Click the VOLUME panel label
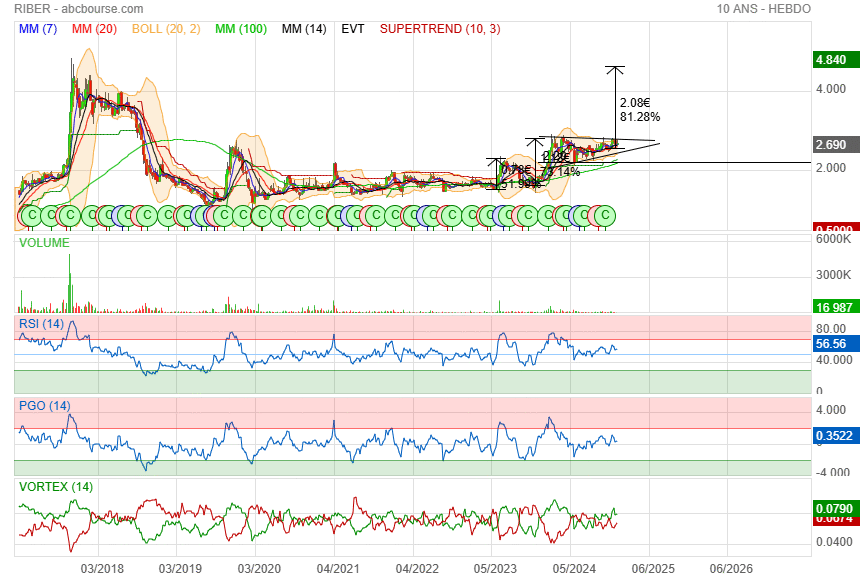 point(44,243)
